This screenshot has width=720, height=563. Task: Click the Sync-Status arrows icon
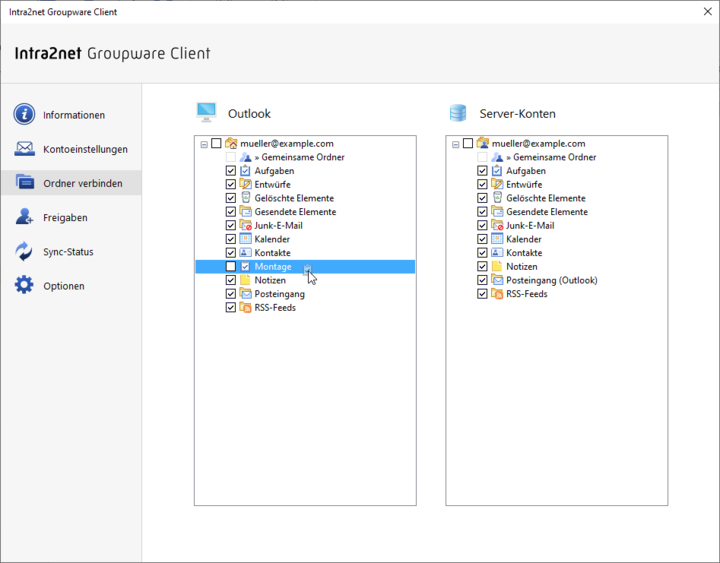point(24,251)
